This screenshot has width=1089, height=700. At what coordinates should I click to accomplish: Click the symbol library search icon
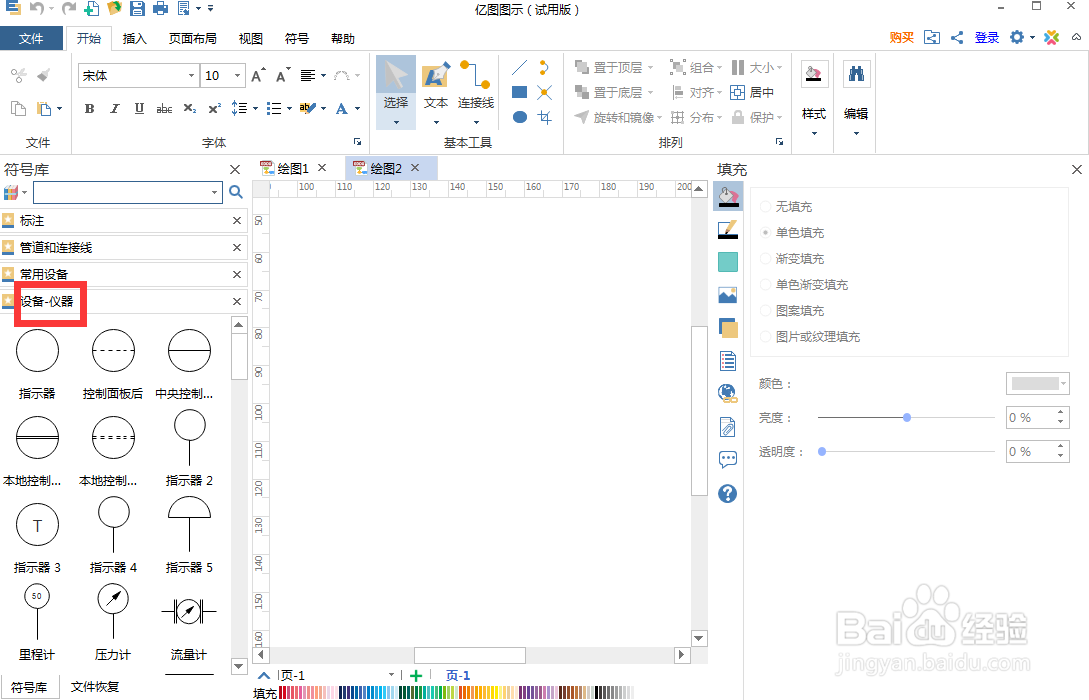[236, 192]
